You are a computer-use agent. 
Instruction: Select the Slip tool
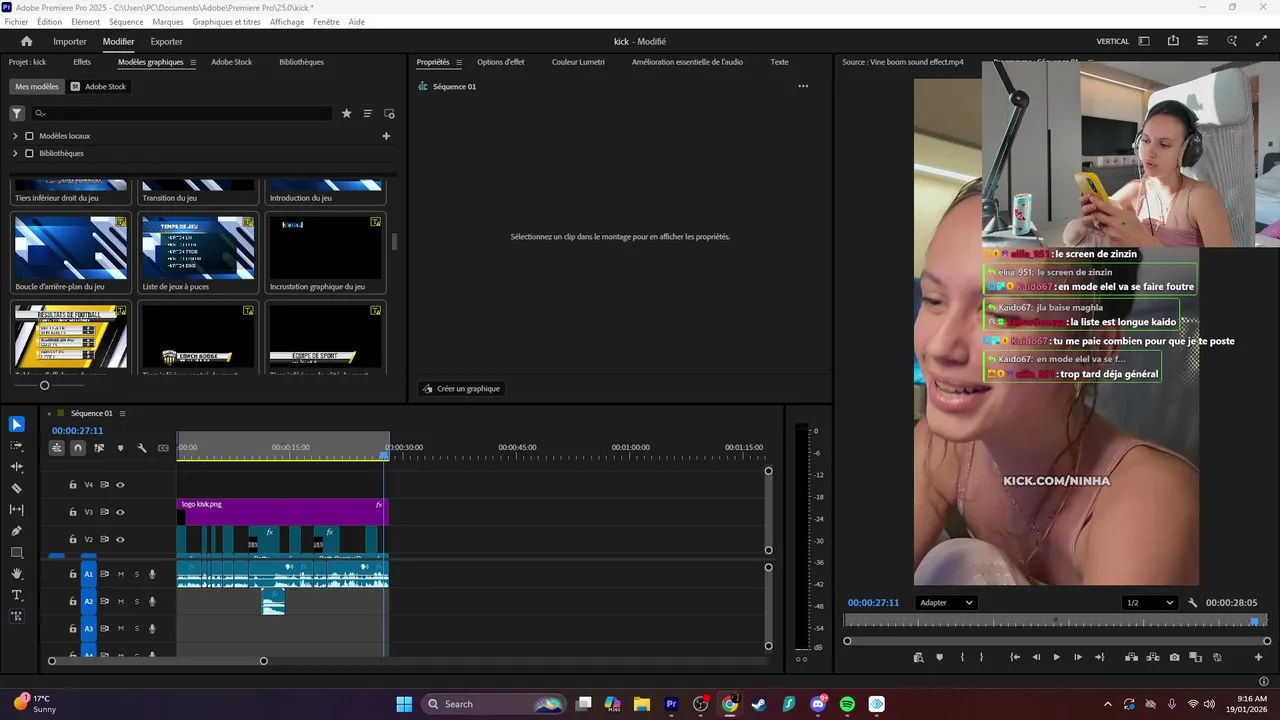coord(16,510)
